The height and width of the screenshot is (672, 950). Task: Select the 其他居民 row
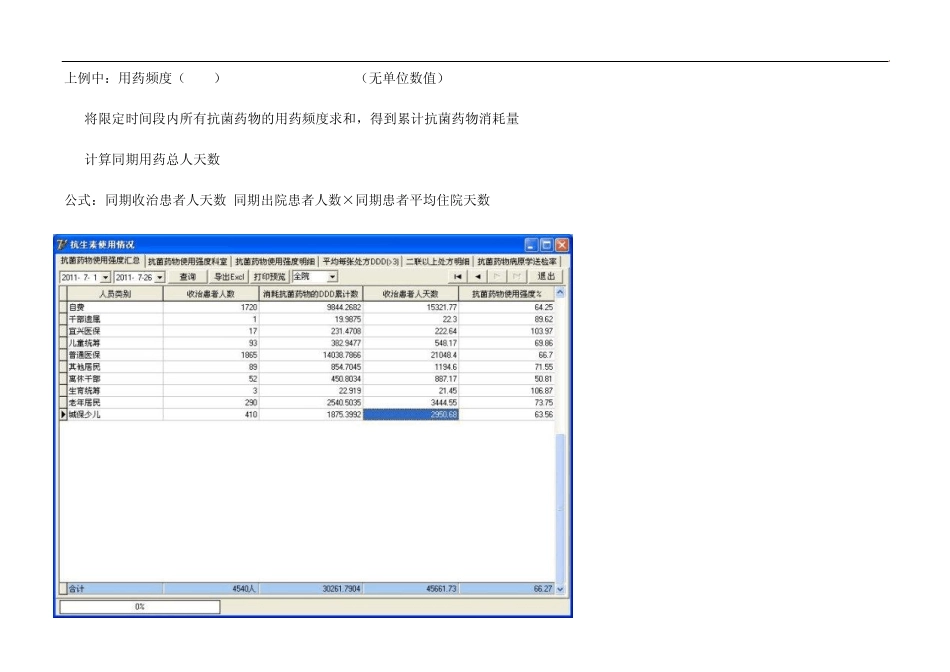click(x=307, y=367)
